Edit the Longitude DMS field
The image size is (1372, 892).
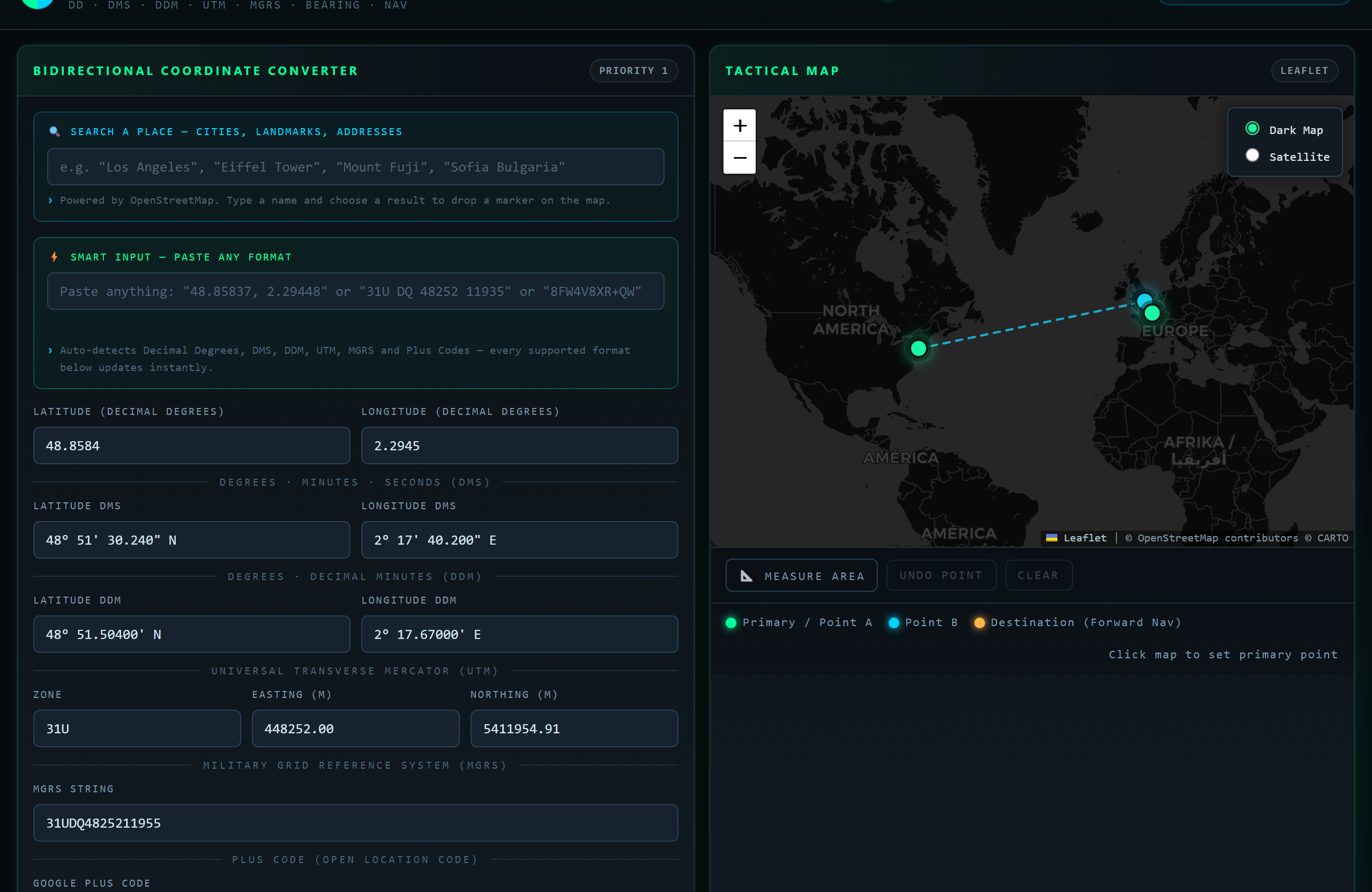[x=519, y=540]
